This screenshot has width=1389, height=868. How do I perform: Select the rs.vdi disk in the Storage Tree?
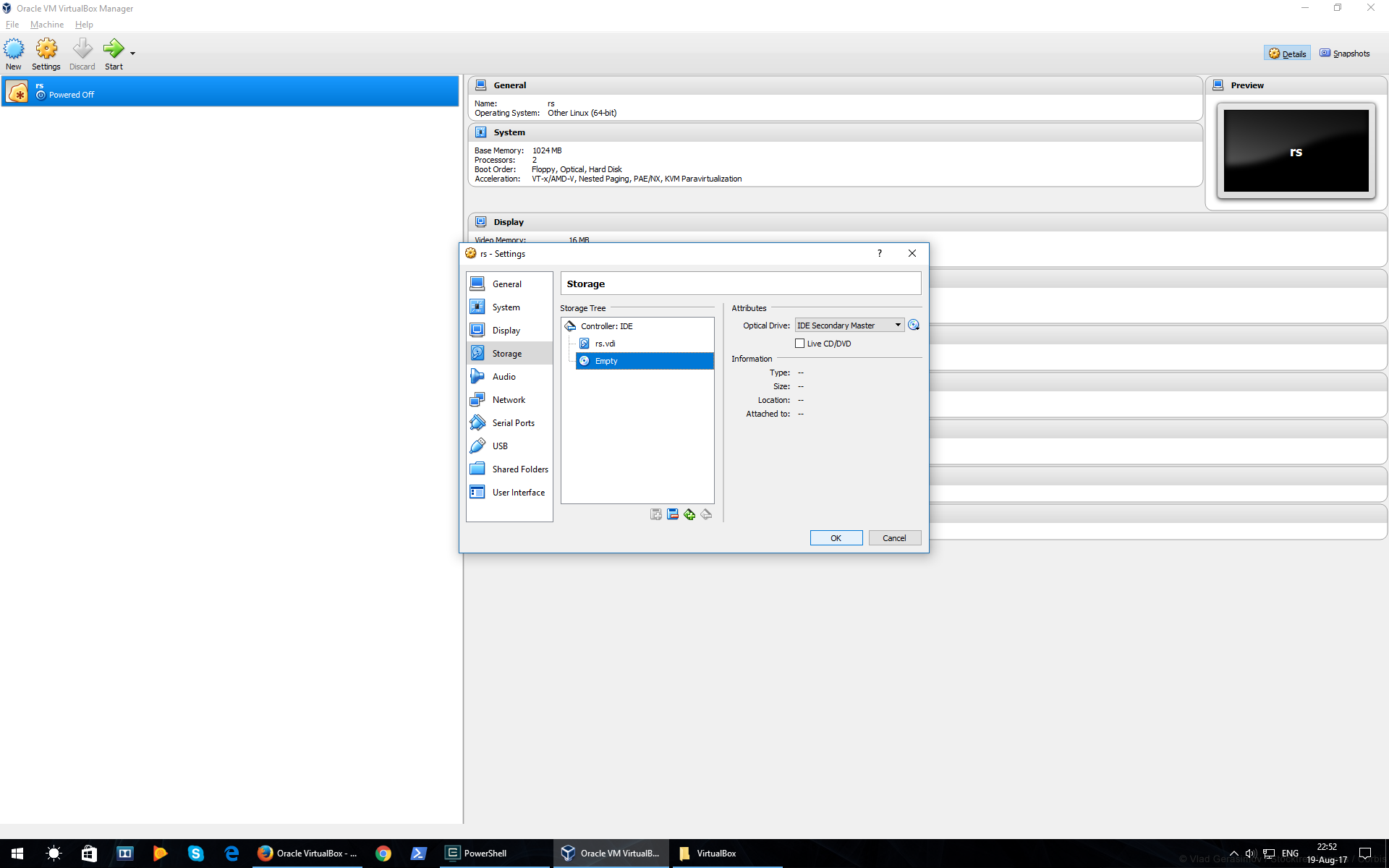point(605,344)
